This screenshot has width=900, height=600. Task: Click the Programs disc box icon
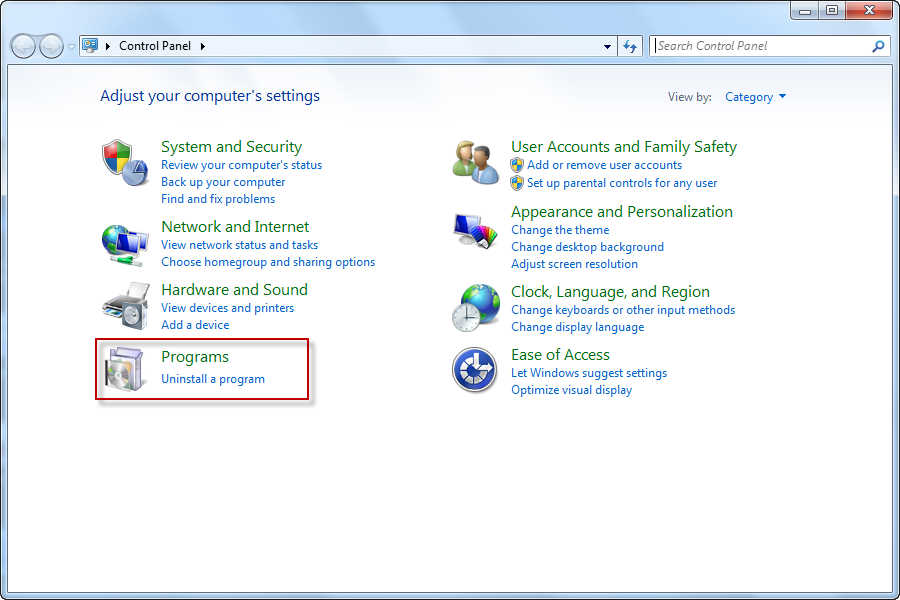click(x=123, y=369)
